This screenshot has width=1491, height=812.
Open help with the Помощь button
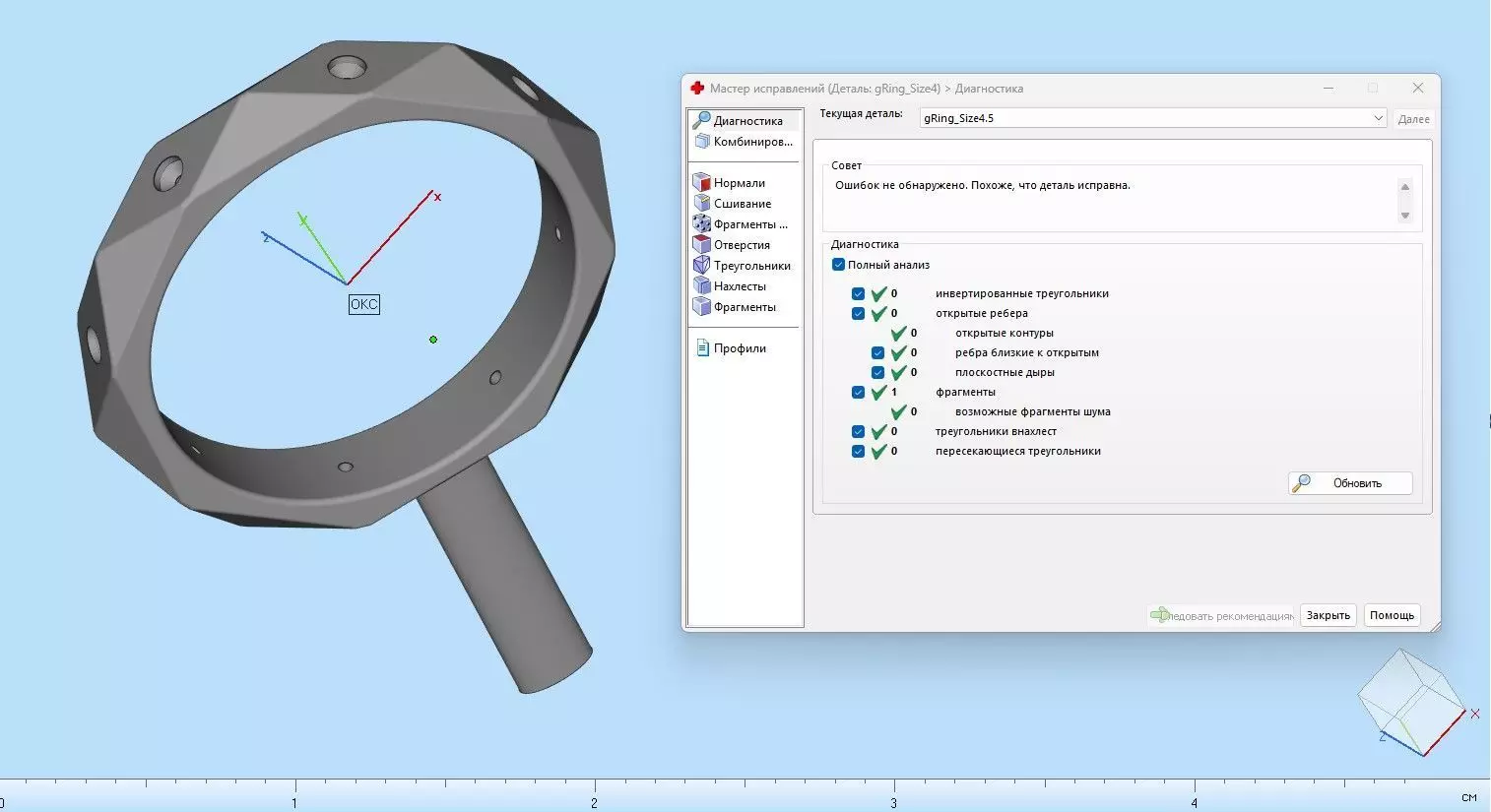pos(1392,615)
